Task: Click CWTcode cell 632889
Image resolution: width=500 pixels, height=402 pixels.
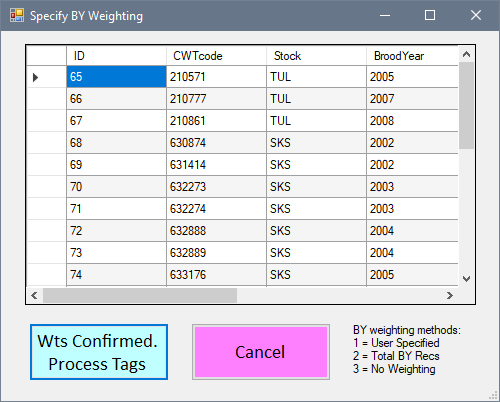Action: click(x=216, y=253)
